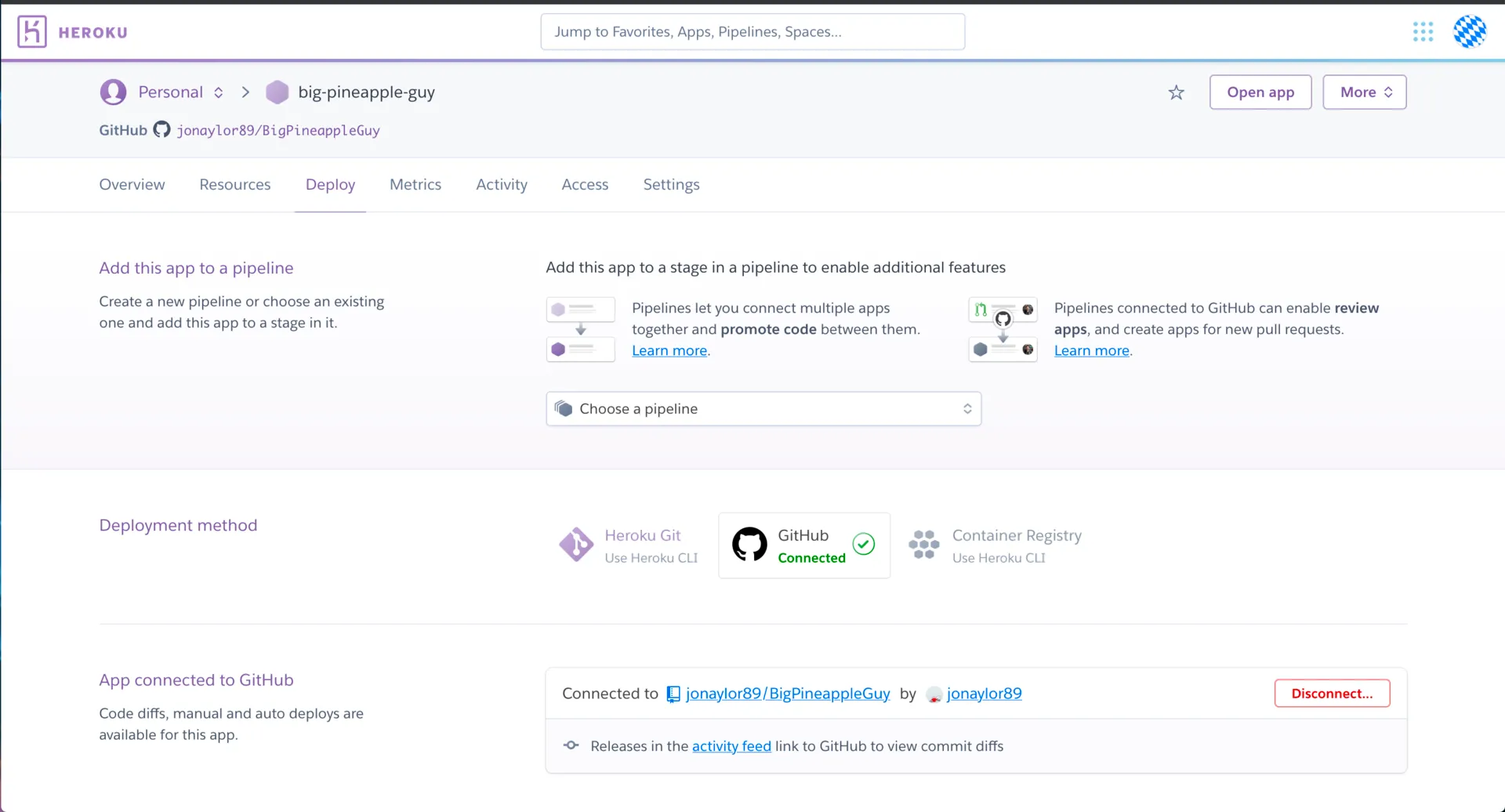The image size is (1505, 812).
Task: Click the Heroku Git deployment icon
Action: click(576, 544)
